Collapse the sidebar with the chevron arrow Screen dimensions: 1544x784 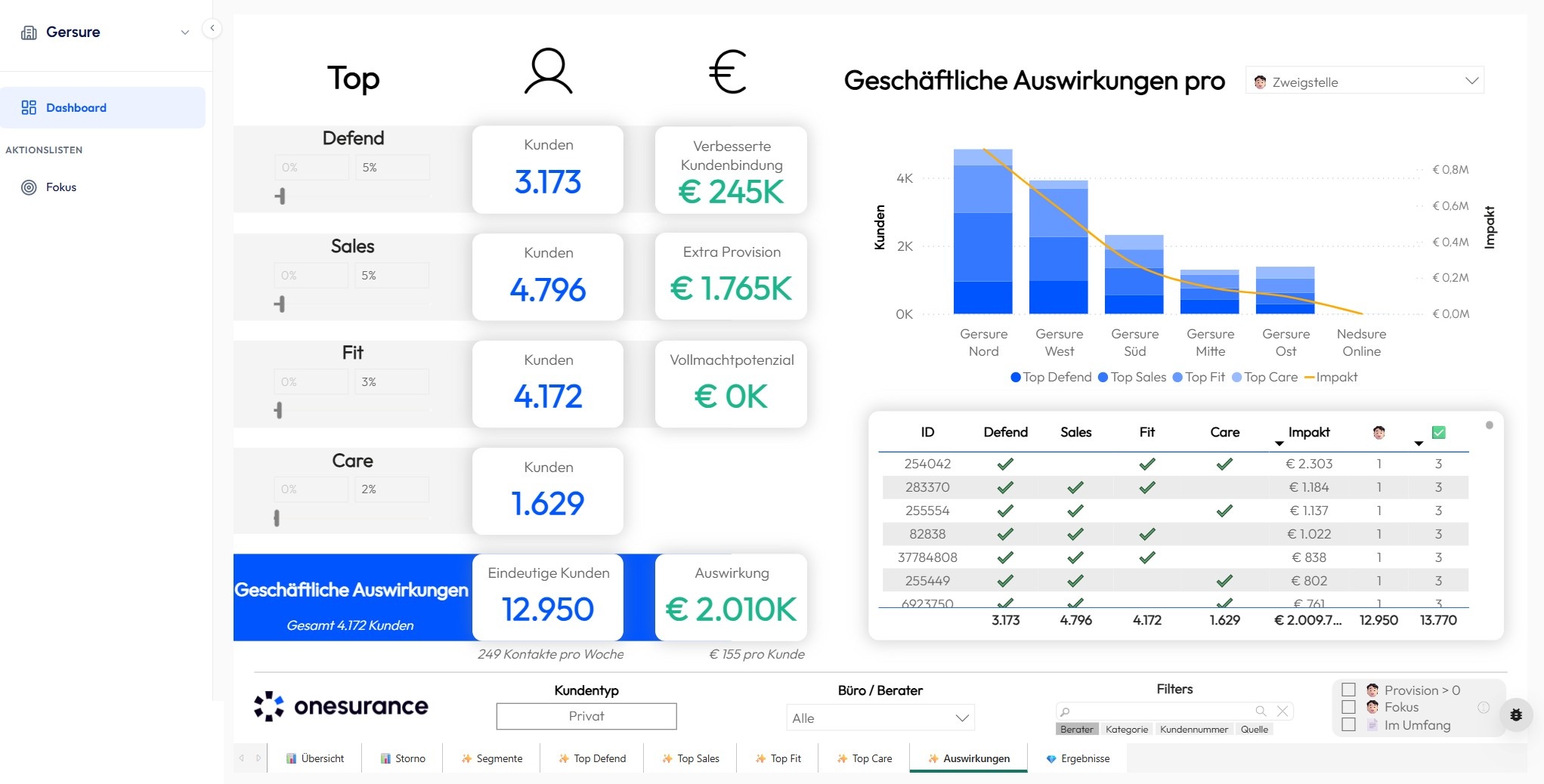(x=212, y=29)
